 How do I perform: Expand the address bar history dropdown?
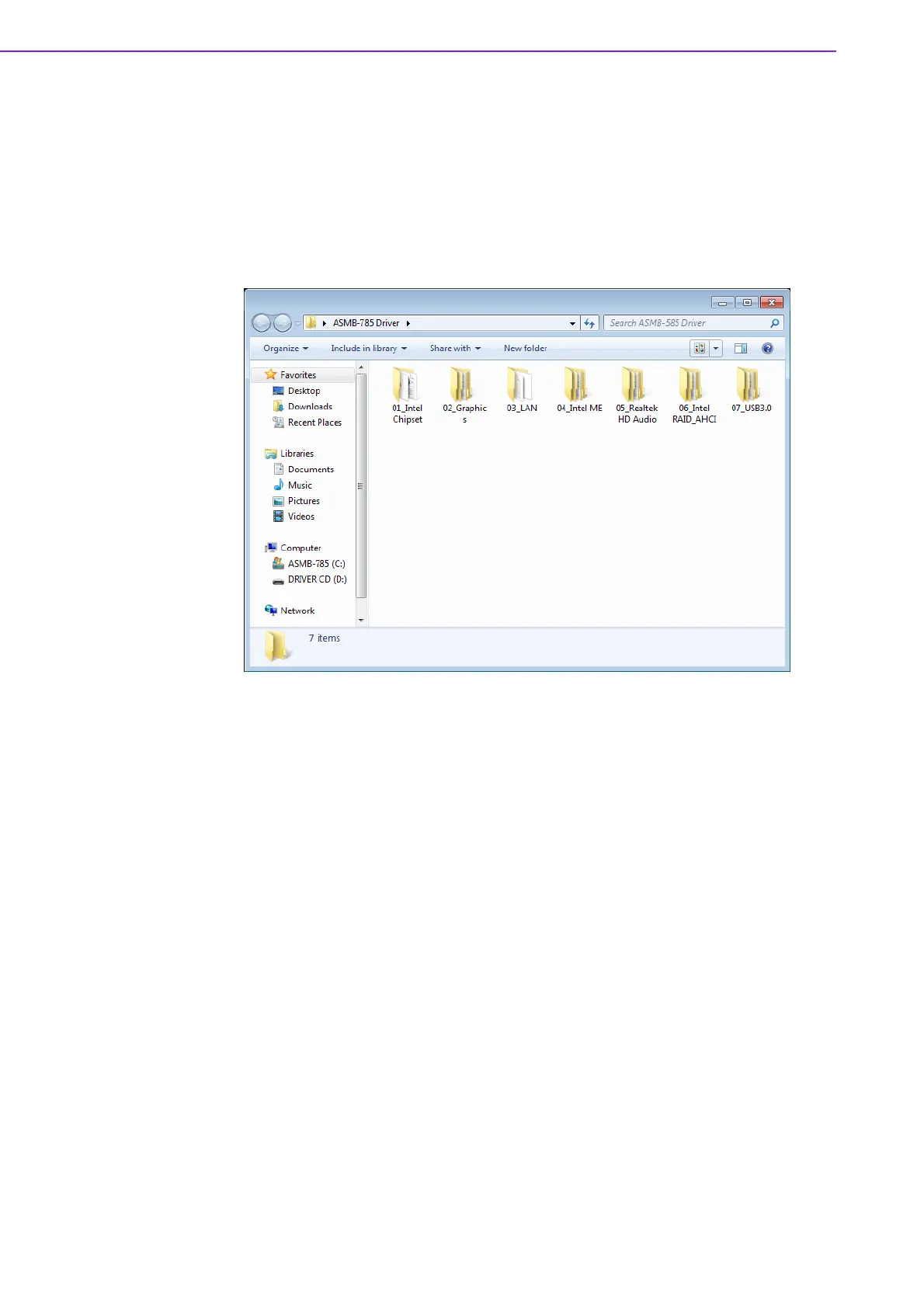[x=572, y=323]
